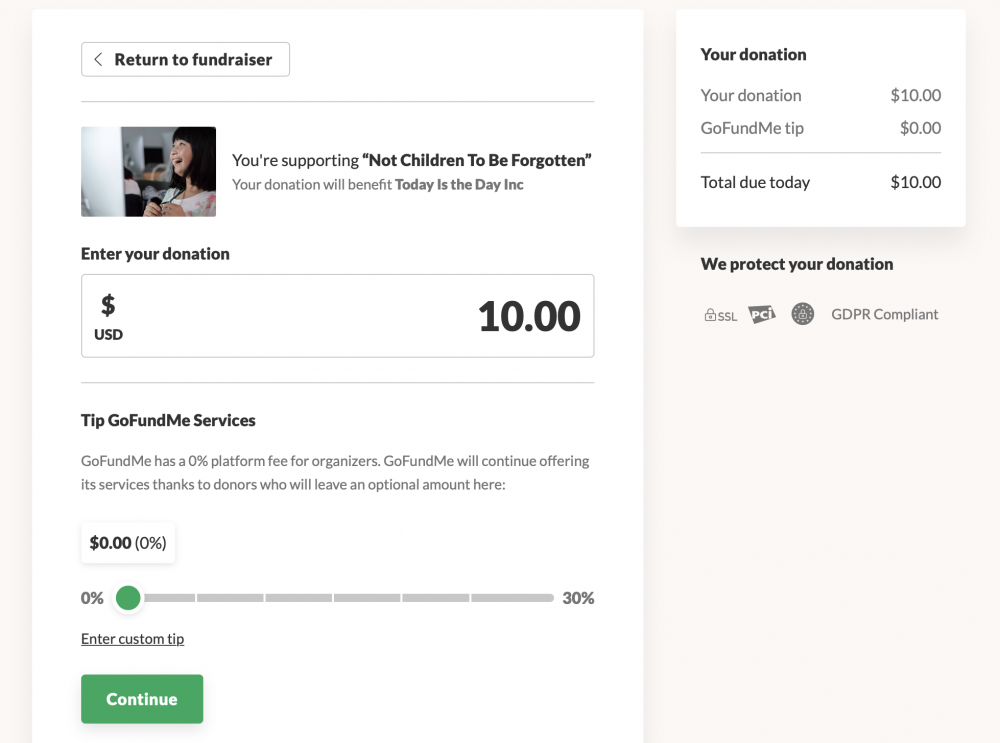
Task: Click the Not Children To Be Forgotten title
Action: [476, 160]
